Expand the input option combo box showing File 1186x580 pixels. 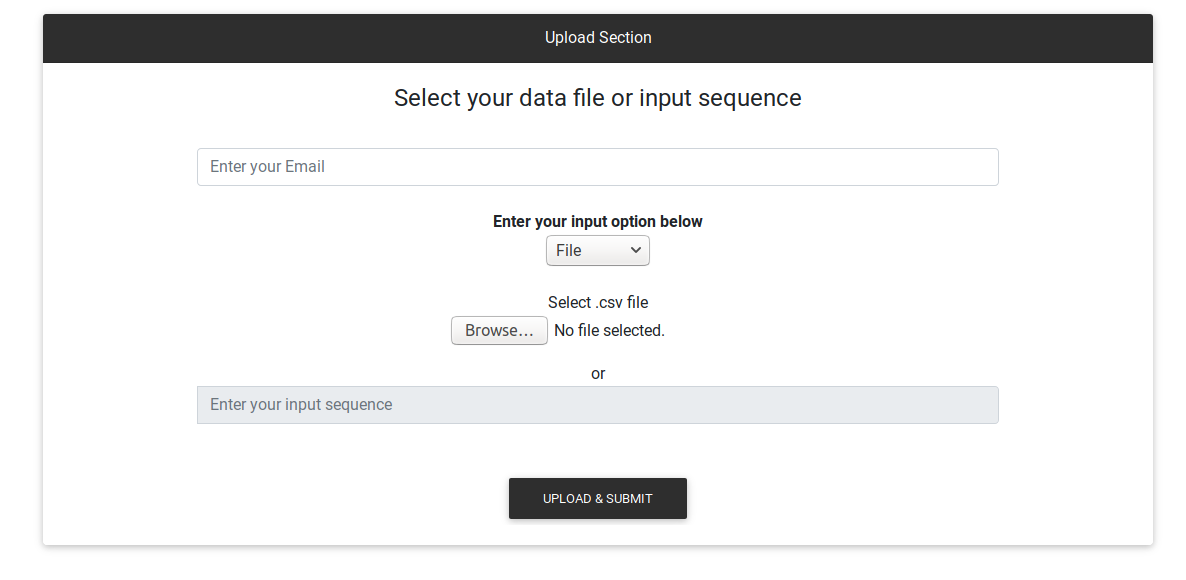click(x=597, y=251)
